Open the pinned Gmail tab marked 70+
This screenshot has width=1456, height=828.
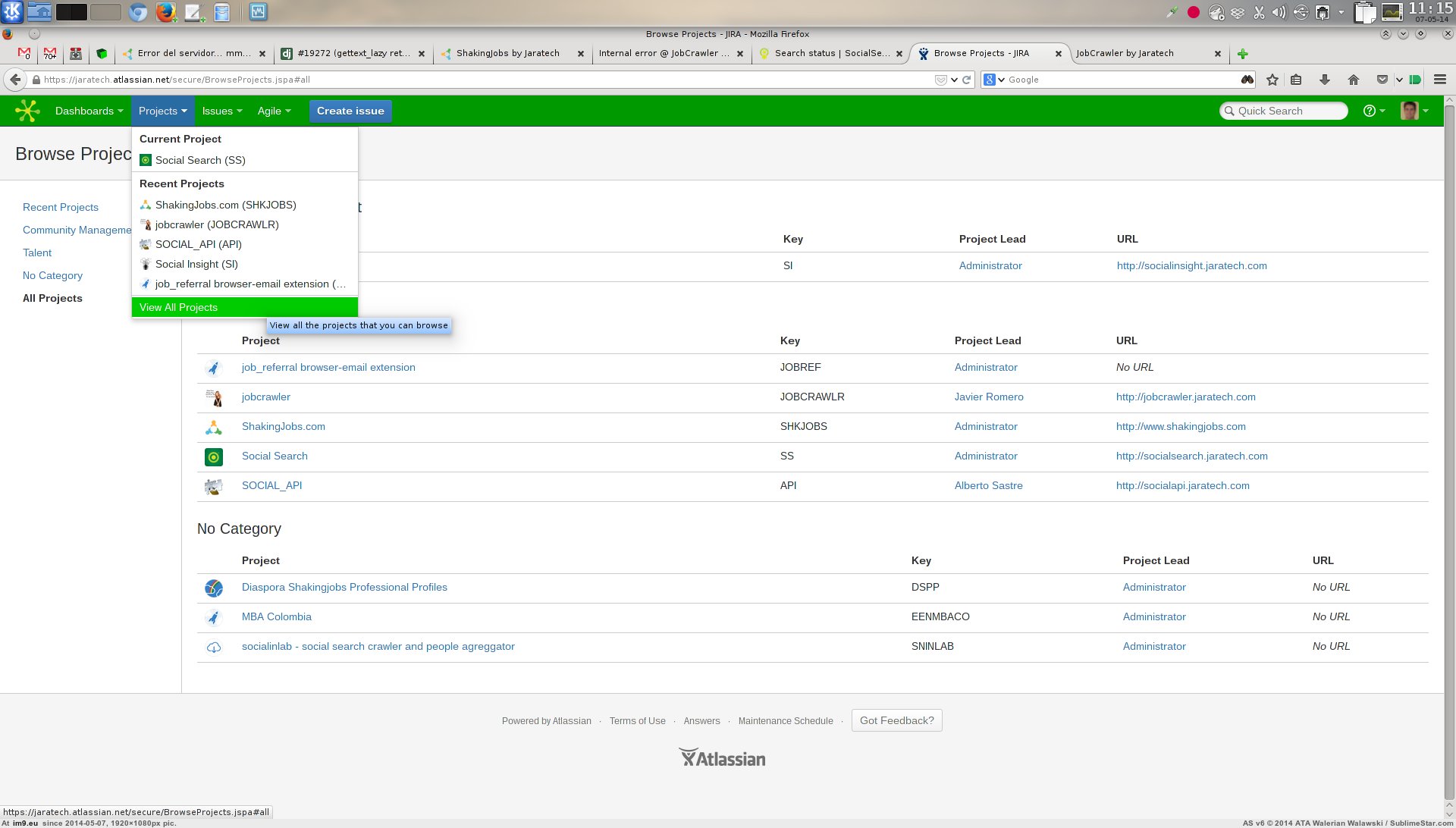pyautogui.click(x=50, y=53)
